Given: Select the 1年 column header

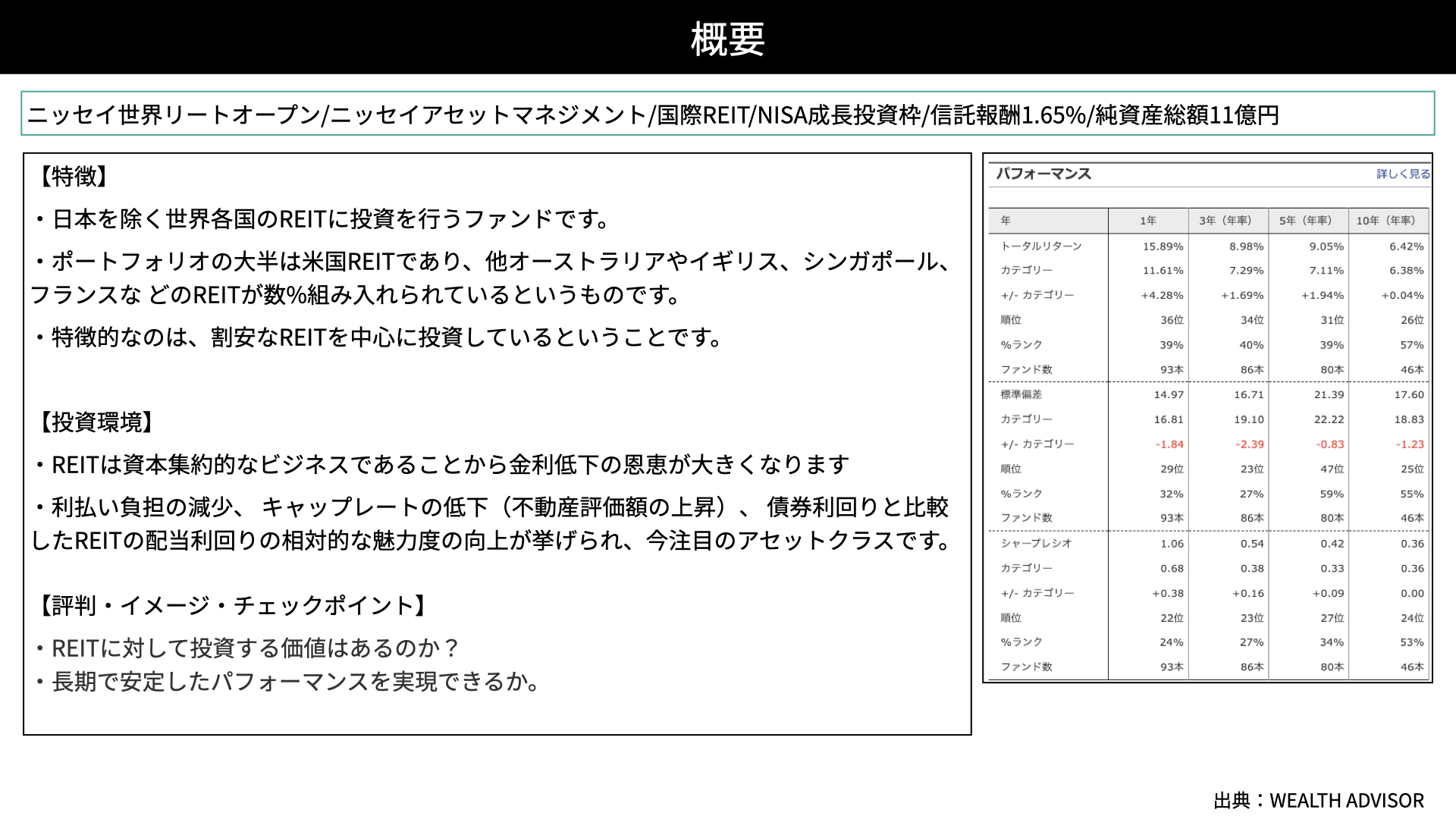Looking at the screenshot, I should [x=1147, y=221].
